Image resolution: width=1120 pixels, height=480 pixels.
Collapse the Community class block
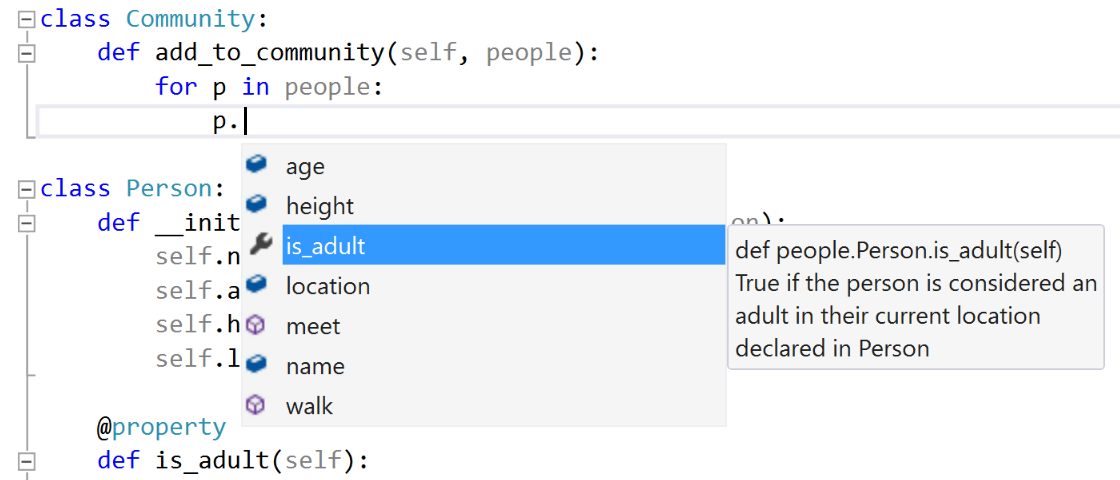(x=27, y=19)
